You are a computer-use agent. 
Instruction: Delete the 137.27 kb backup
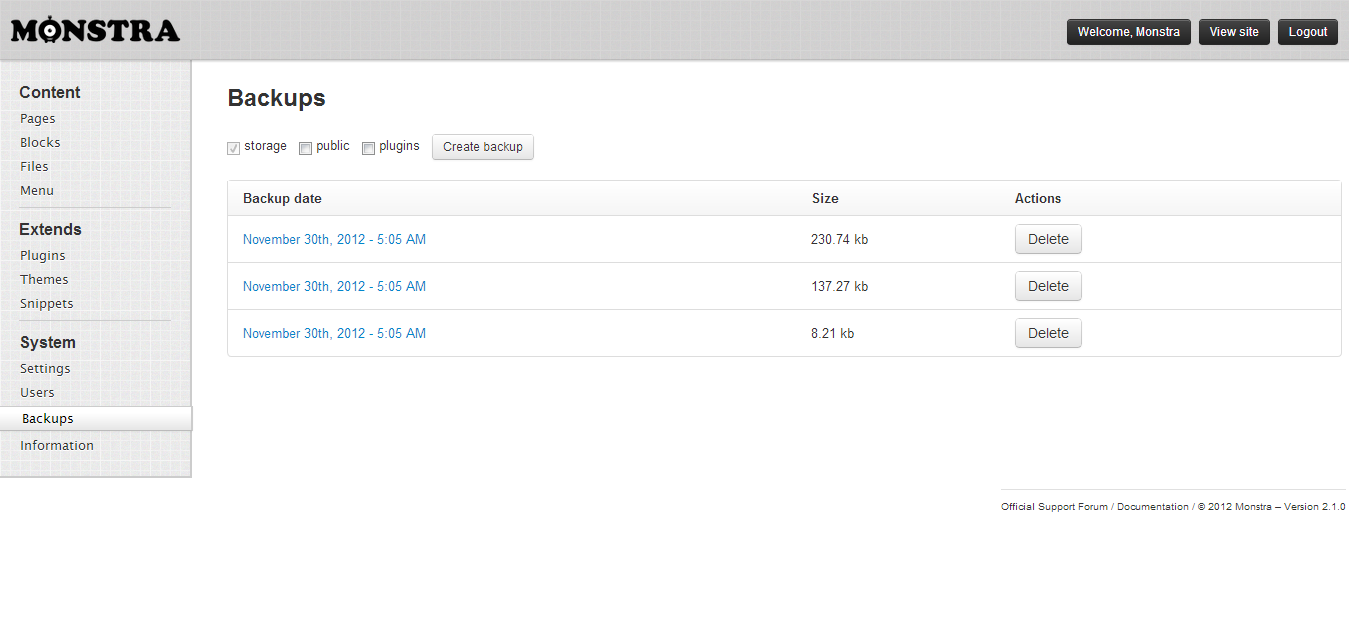[x=1047, y=286]
